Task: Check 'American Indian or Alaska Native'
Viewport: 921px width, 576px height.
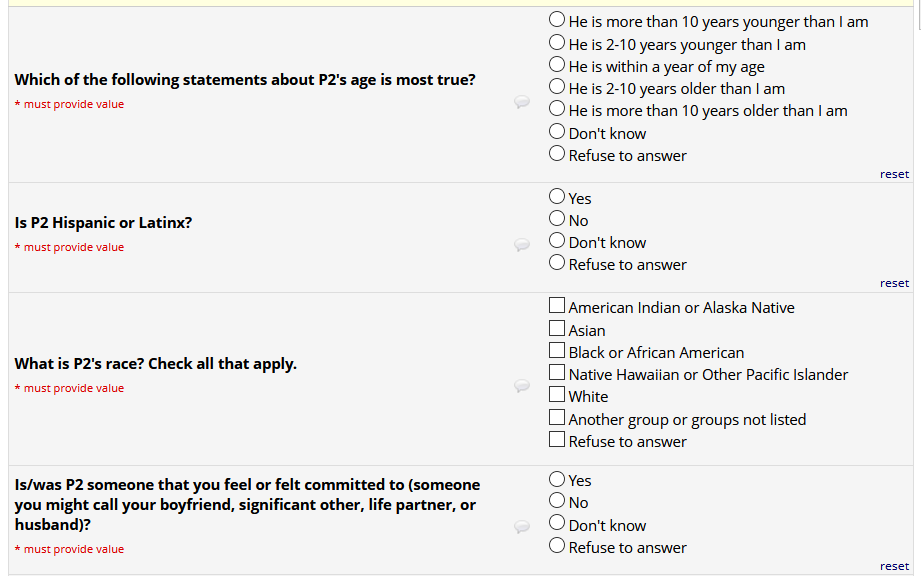Action: tap(557, 306)
